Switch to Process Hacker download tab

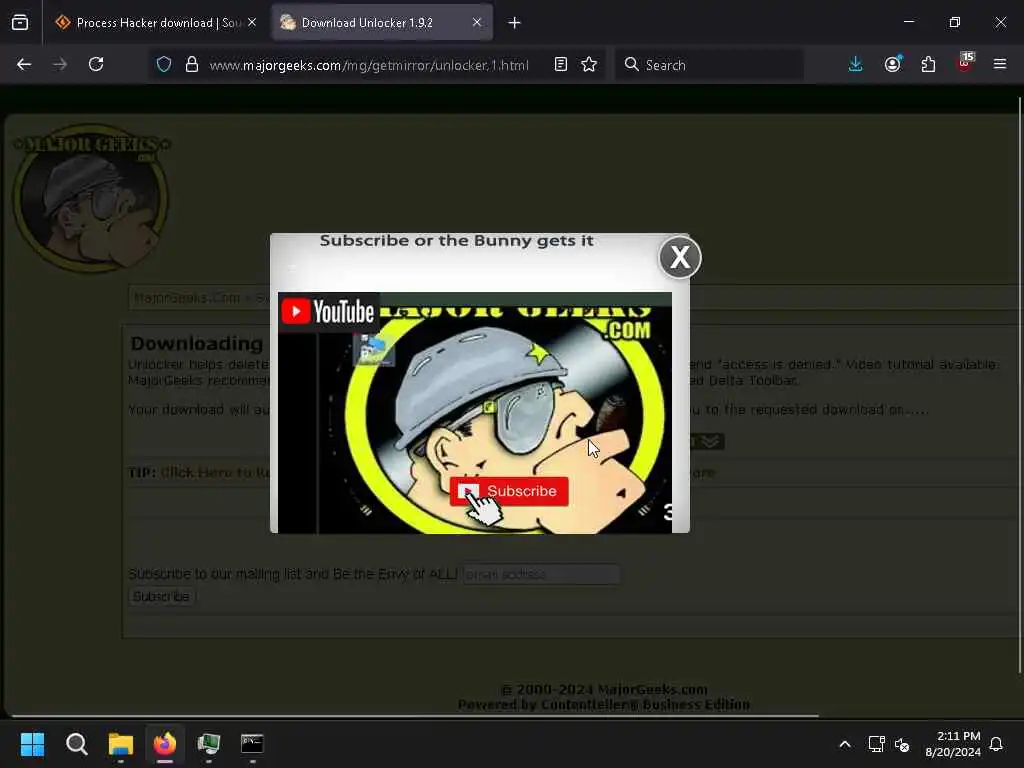click(157, 23)
